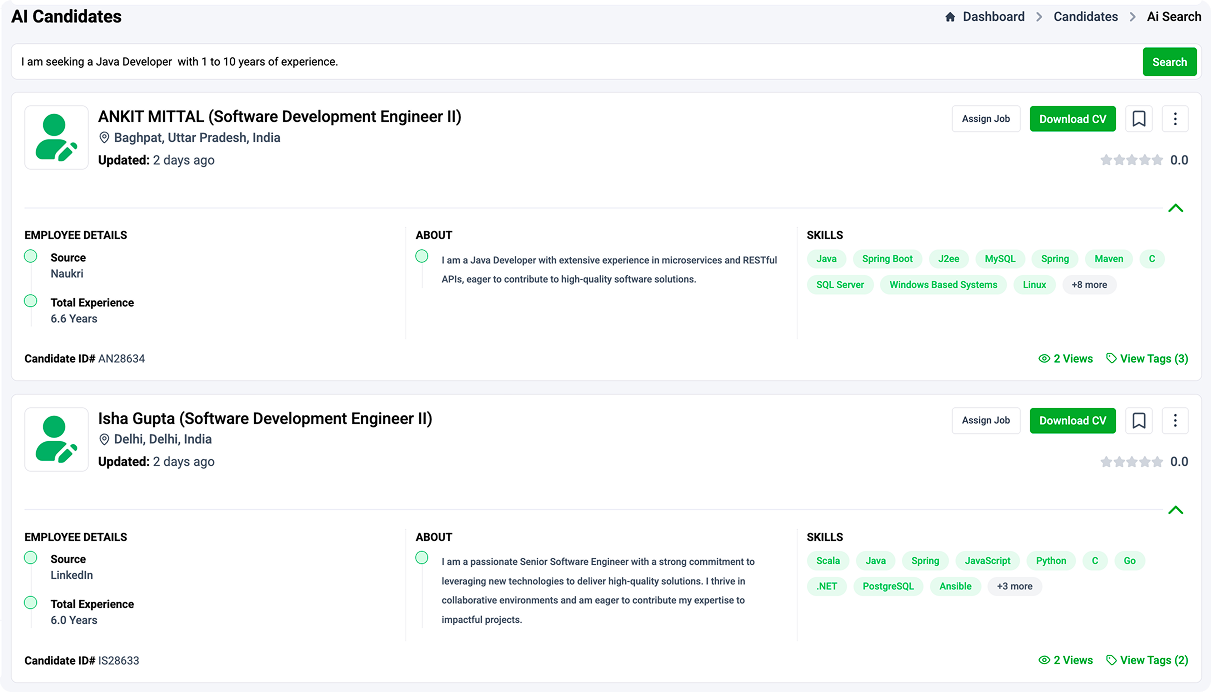Click the status circle beside Total Experience 6.6 Years
Screen dimensions: 1211x692
(31, 303)
